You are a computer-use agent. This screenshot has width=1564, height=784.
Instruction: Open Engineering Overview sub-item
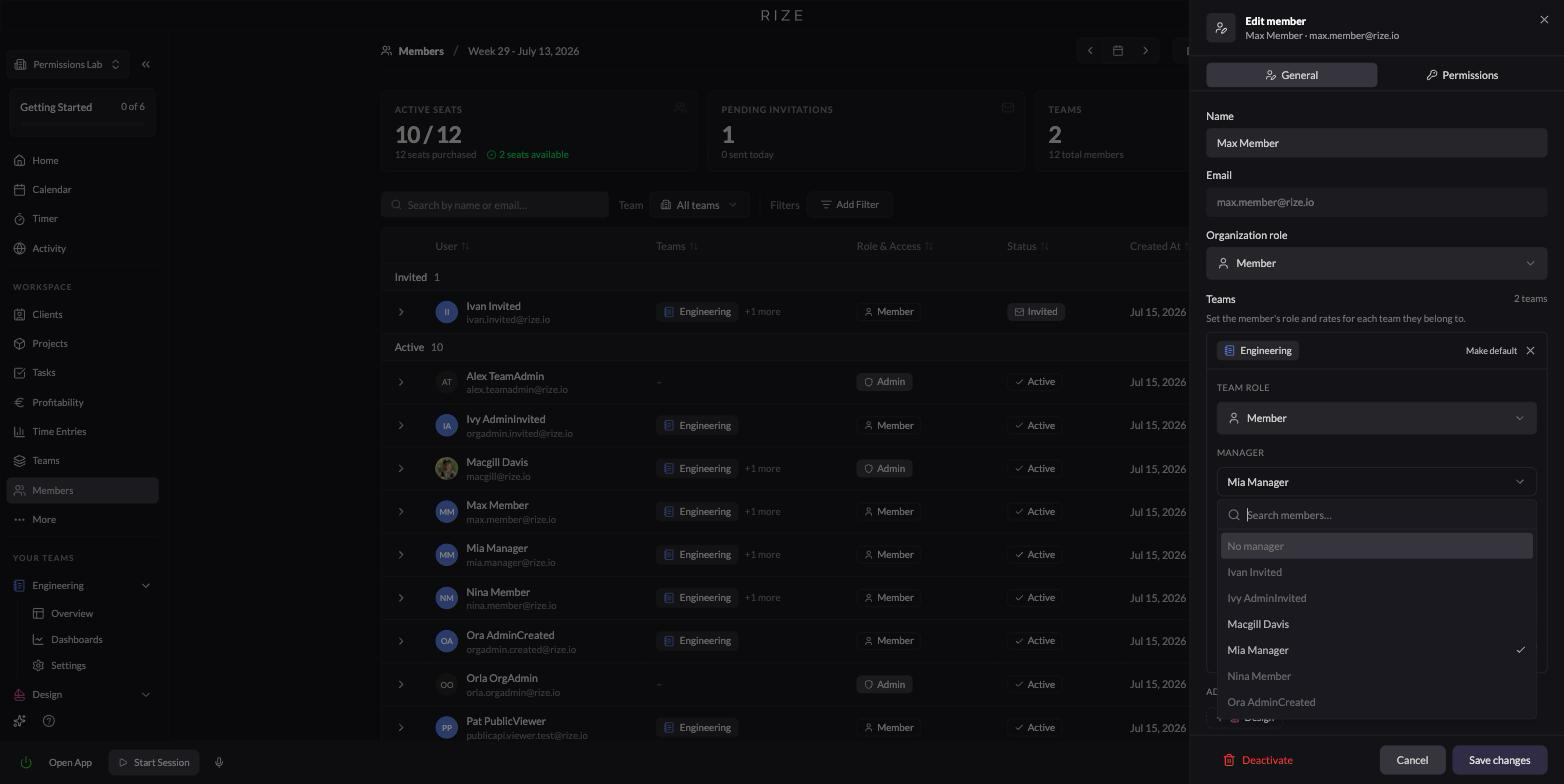click(91, 613)
